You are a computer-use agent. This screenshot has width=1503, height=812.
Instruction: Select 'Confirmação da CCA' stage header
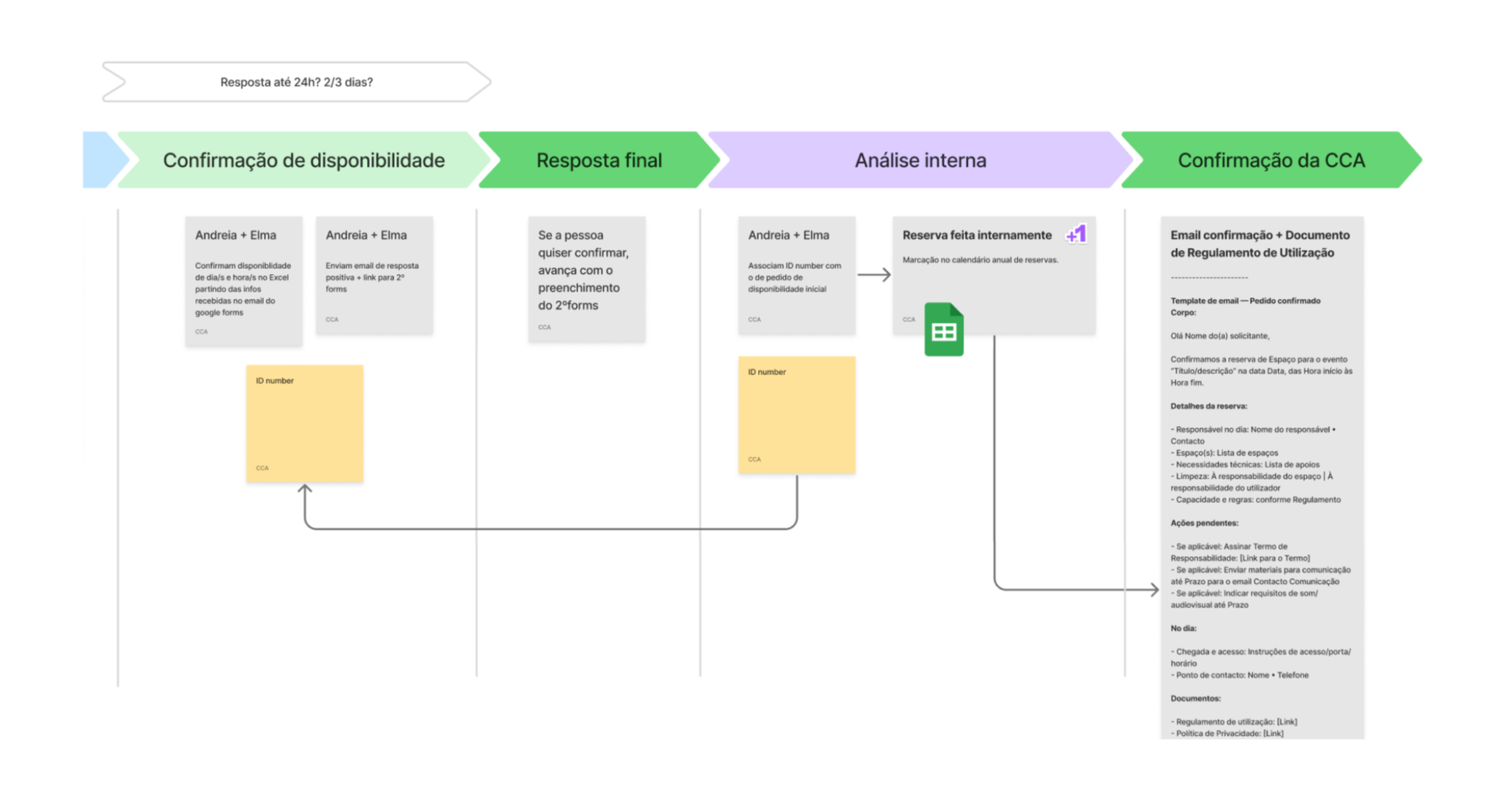(1271, 160)
